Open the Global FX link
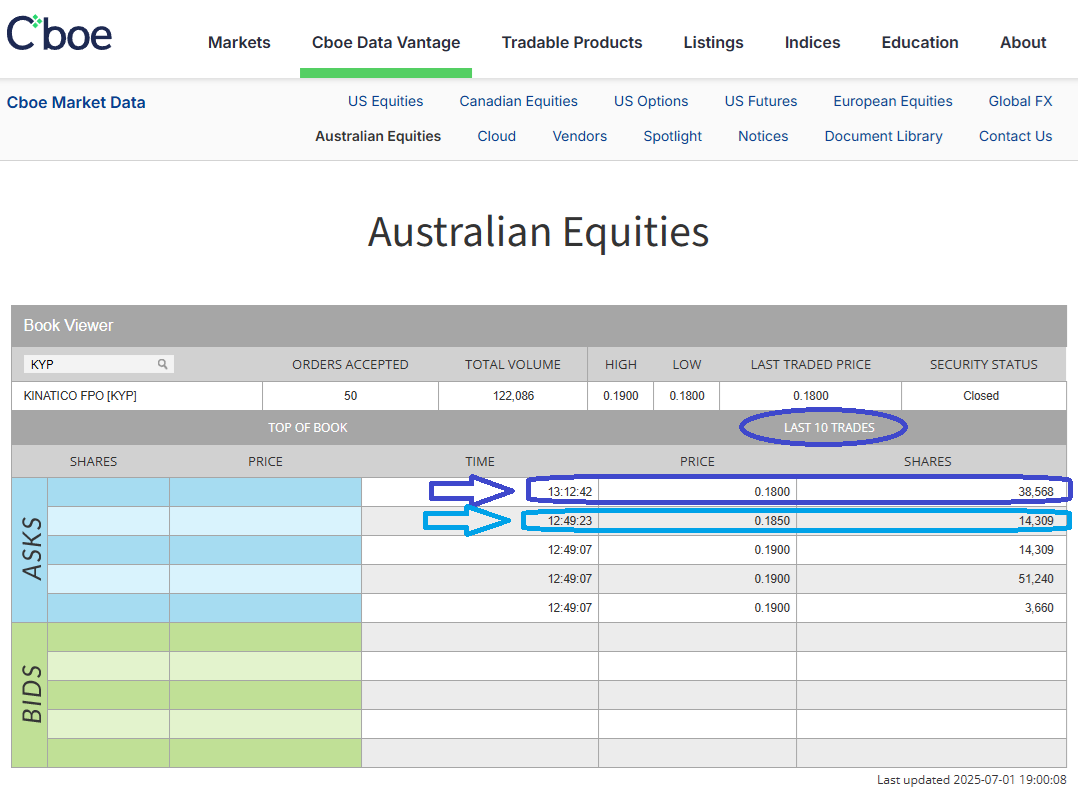The width and height of the screenshot is (1078, 793). click(1020, 101)
